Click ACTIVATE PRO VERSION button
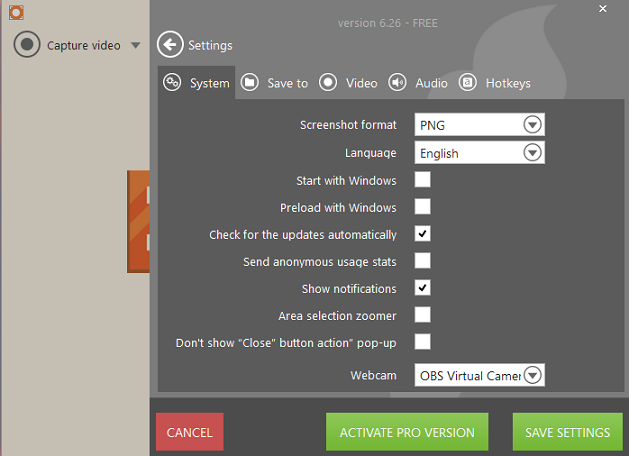The image size is (629, 456). pos(407,432)
